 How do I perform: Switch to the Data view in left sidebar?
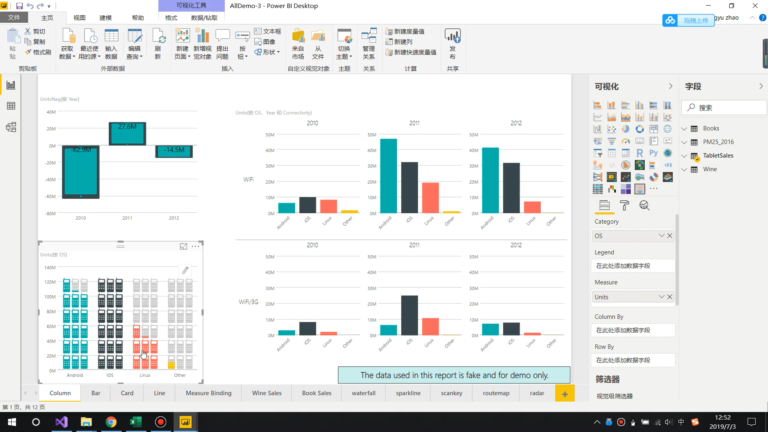click(x=11, y=106)
